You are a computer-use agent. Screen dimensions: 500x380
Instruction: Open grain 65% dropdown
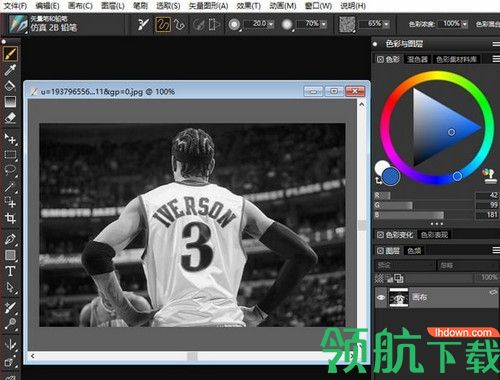tap(386, 24)
